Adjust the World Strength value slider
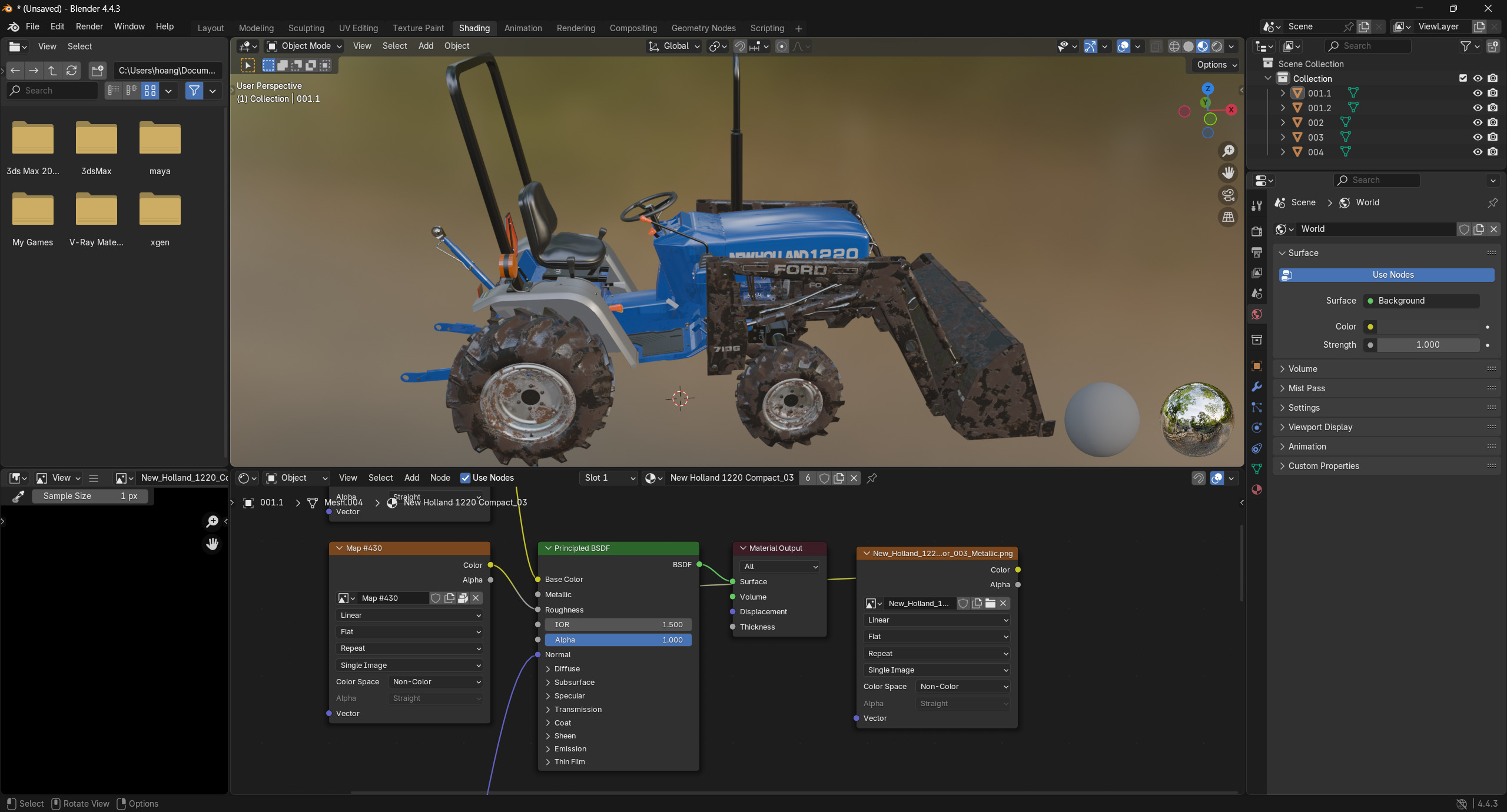This screenshot has height=812, width=1507. 1428,345
